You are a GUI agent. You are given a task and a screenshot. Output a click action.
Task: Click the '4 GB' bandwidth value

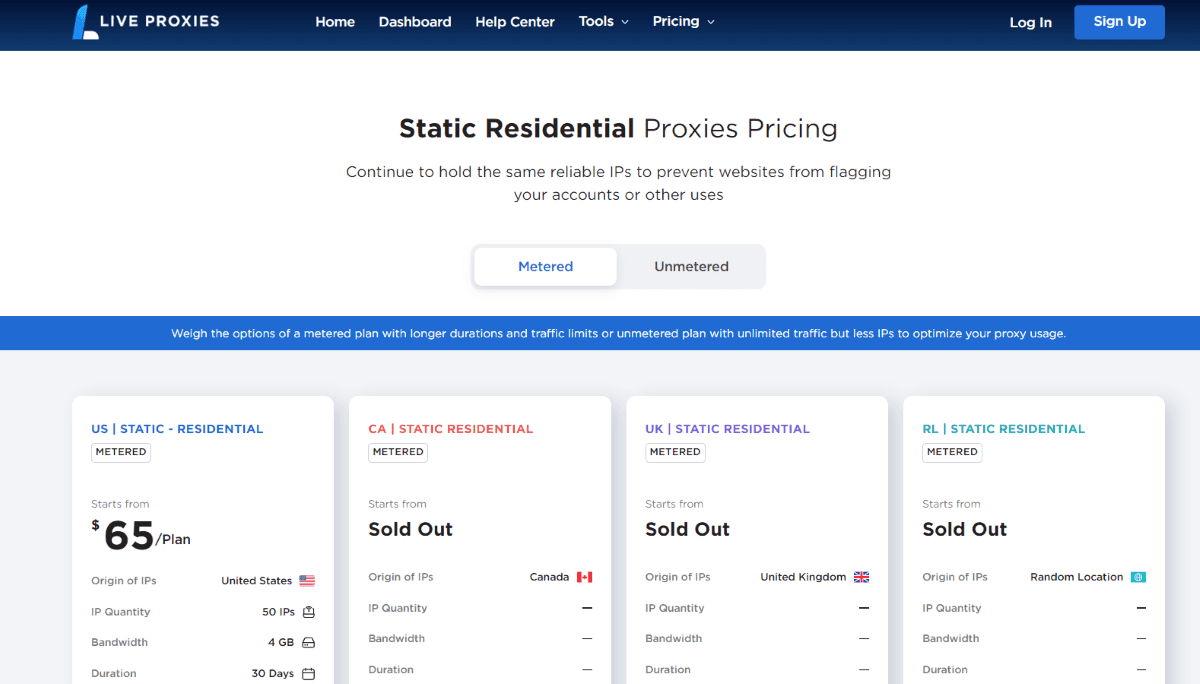(281, 643)
